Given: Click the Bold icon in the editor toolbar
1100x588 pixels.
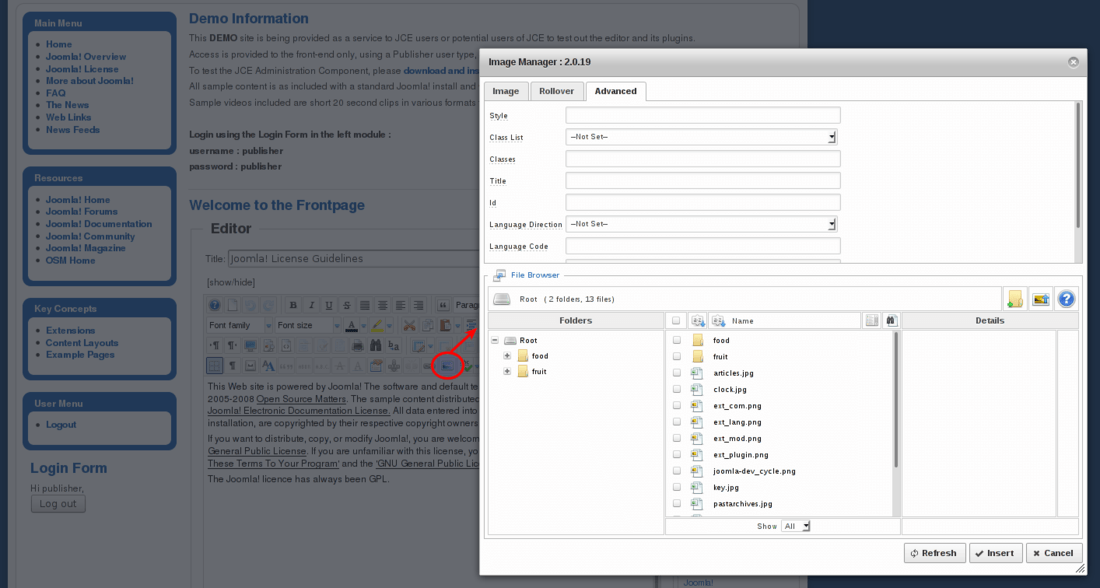Looking at the screenshot, I should pos(293,305).
